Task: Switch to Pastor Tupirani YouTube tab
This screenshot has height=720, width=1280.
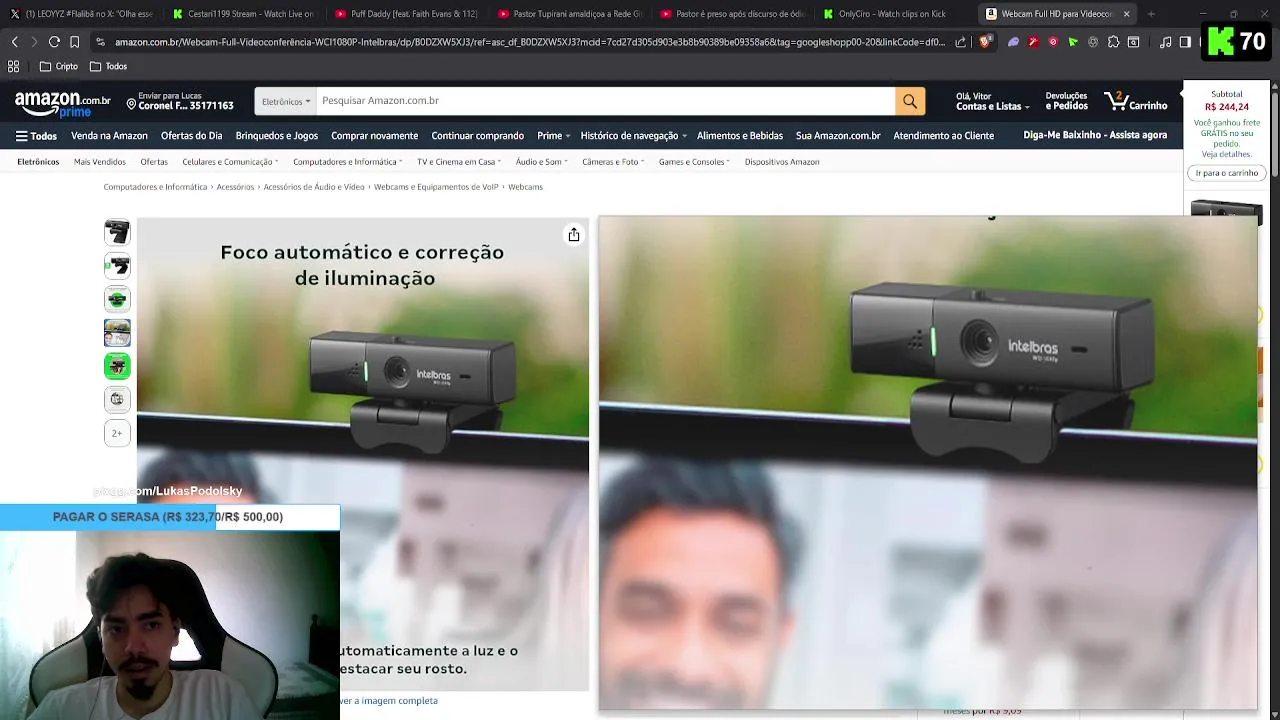Action: click(x=569, y=14)
